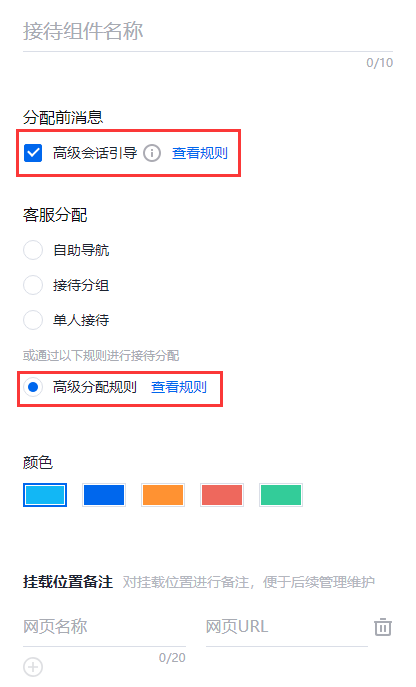
Task: Choose the orange color swatch
Action: click(163, 495)
